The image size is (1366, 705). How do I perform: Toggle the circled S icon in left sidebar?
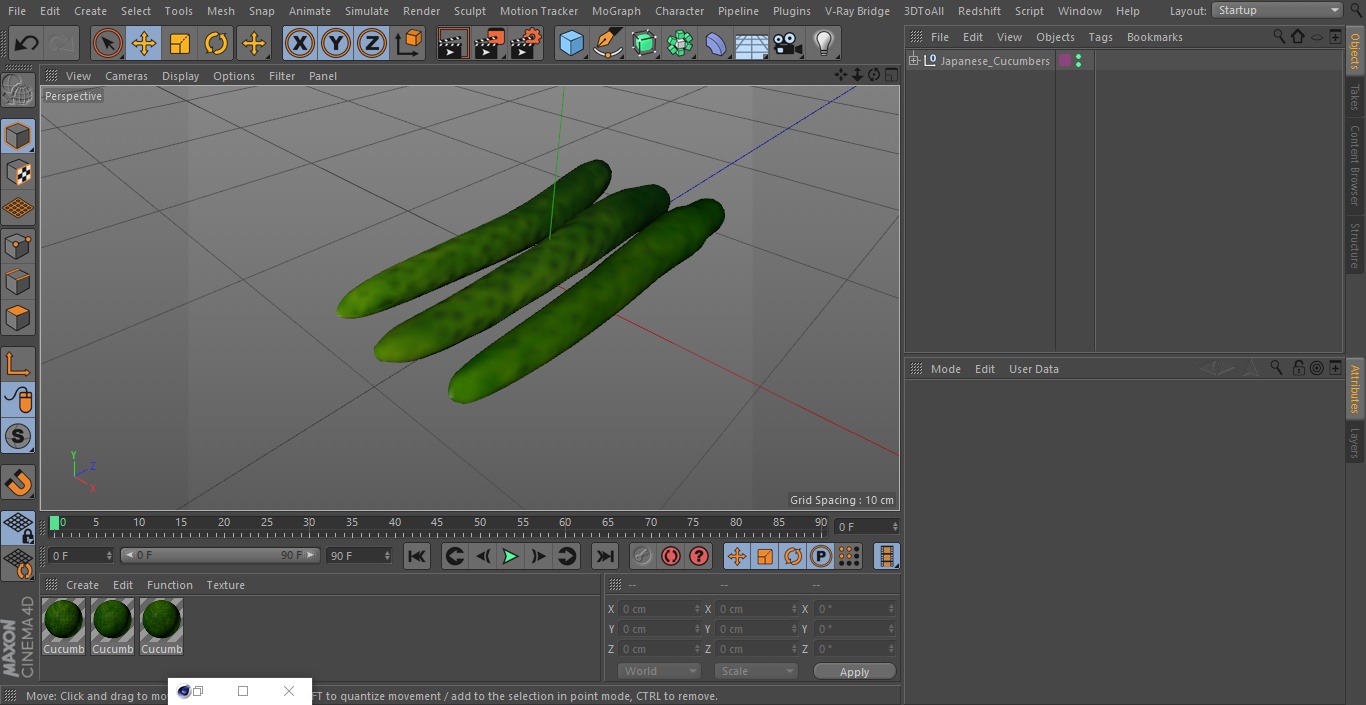(x=18, y=436)
